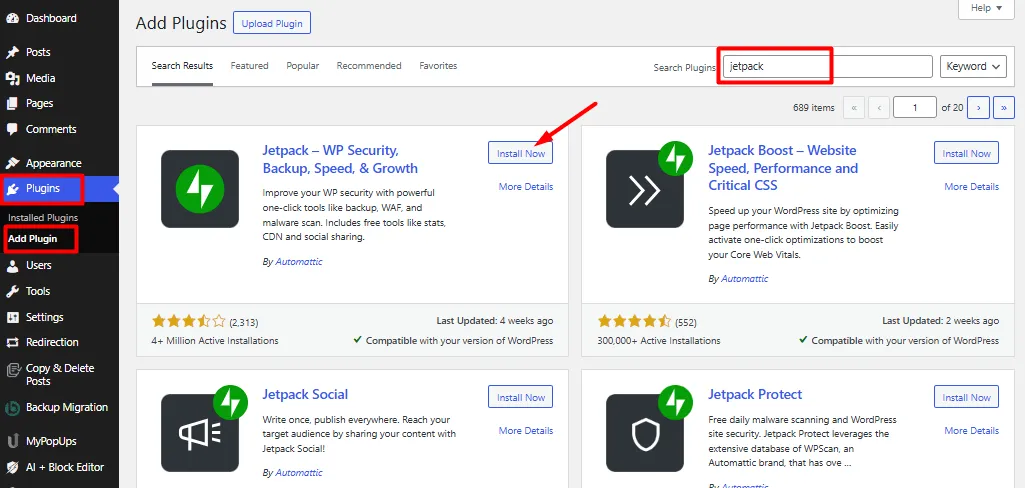Switch to the Featured tab
The width and height of the screenshot is (1025, 488).
click(250, 66)
